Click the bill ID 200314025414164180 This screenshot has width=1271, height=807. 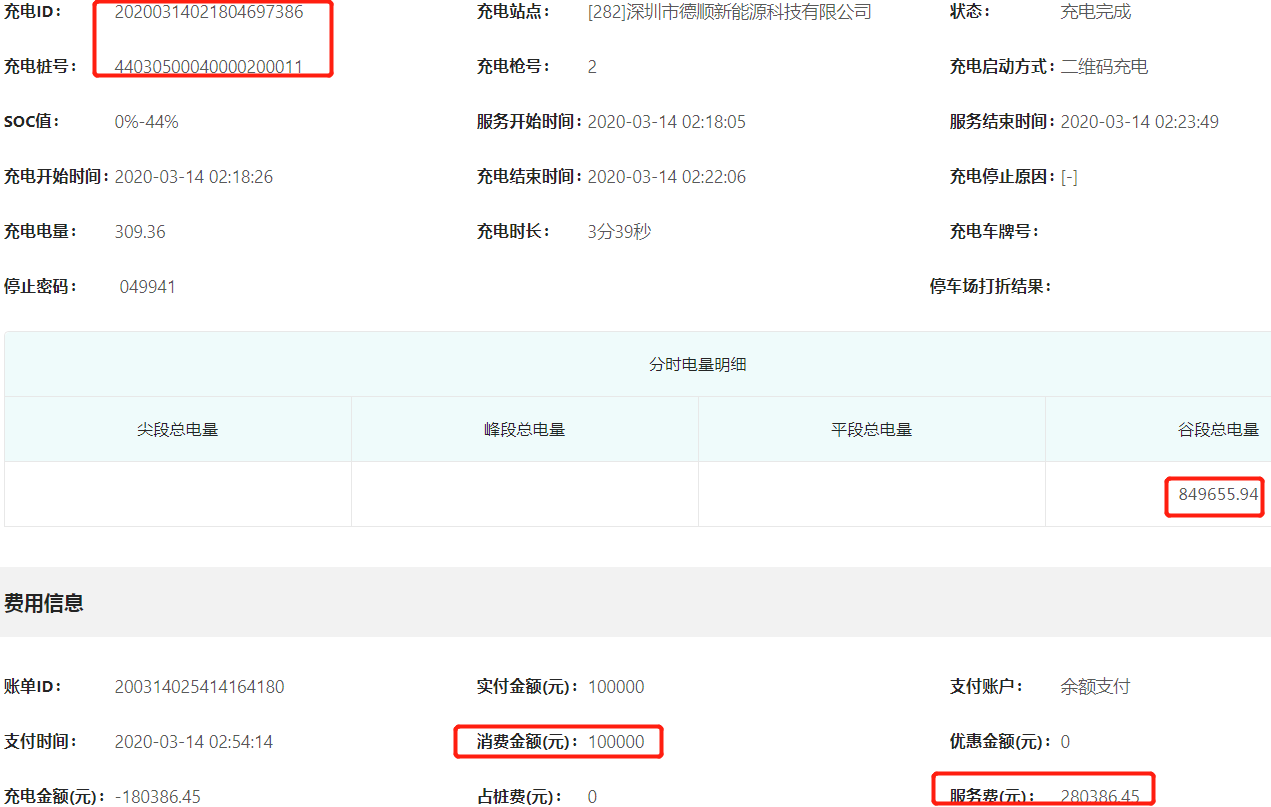pos(199,687)
